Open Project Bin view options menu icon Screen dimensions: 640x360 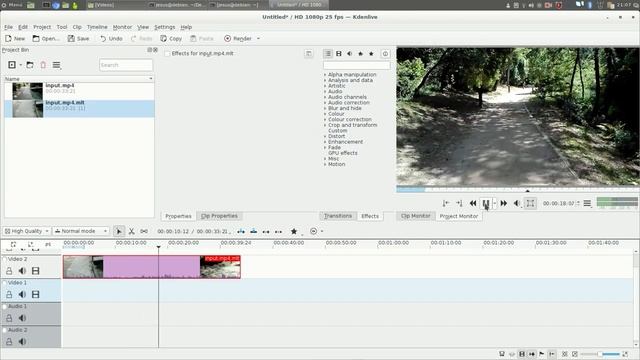click(56, 65)
